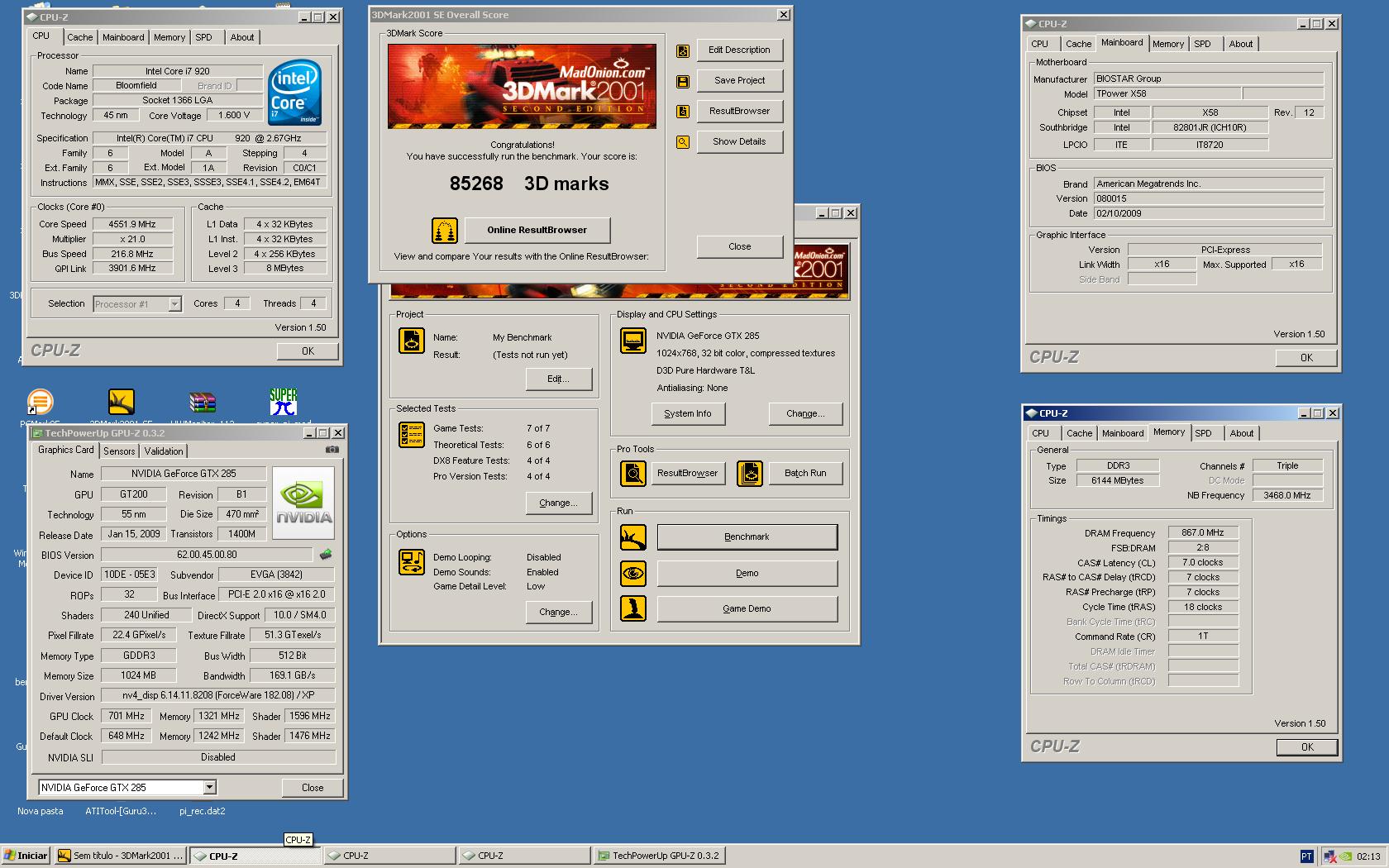Click the Batch Run icon
The image size is (1389, 868).
pos(750,474)
